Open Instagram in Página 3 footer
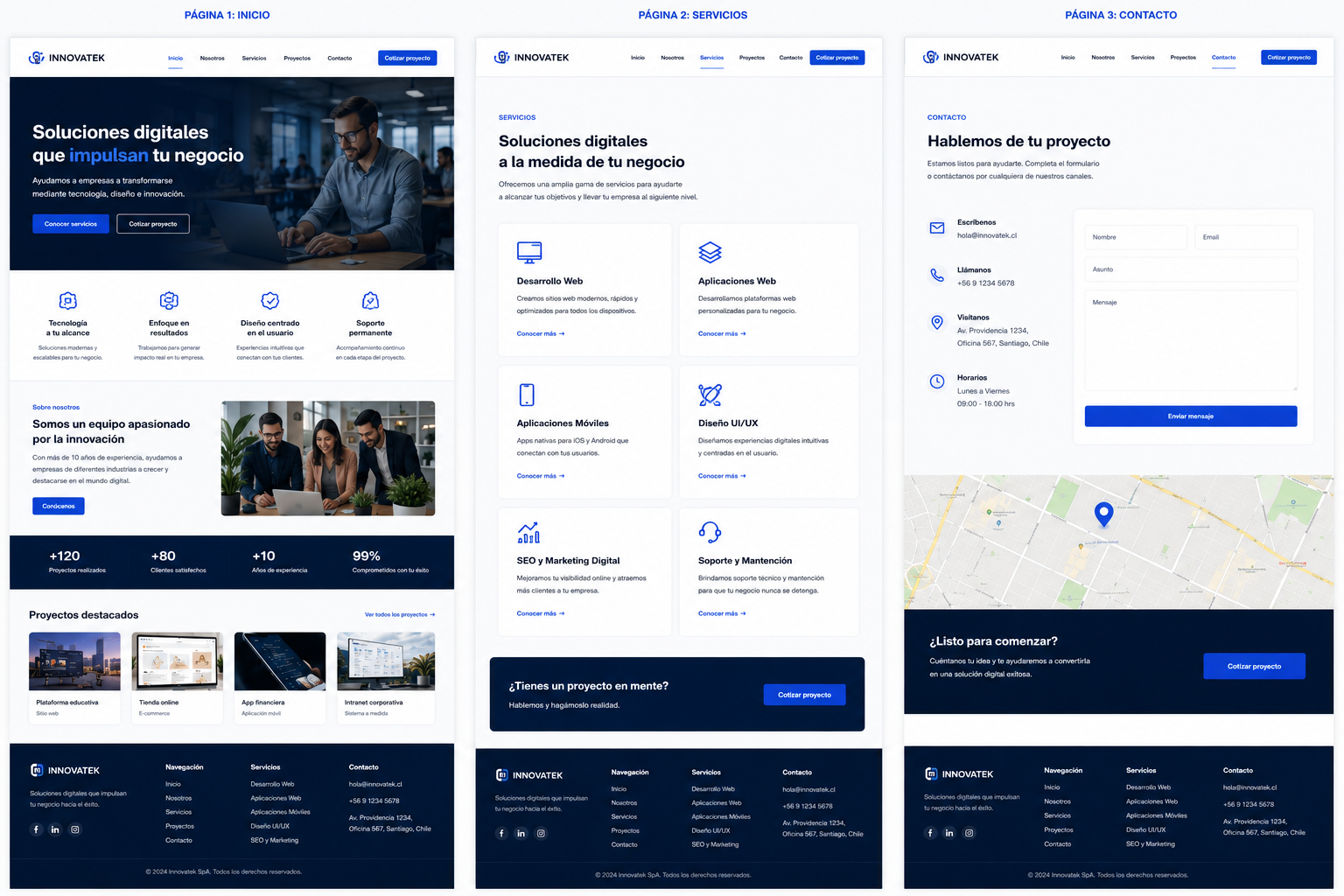Viewport: 1344px width, 896px height. 969,833
